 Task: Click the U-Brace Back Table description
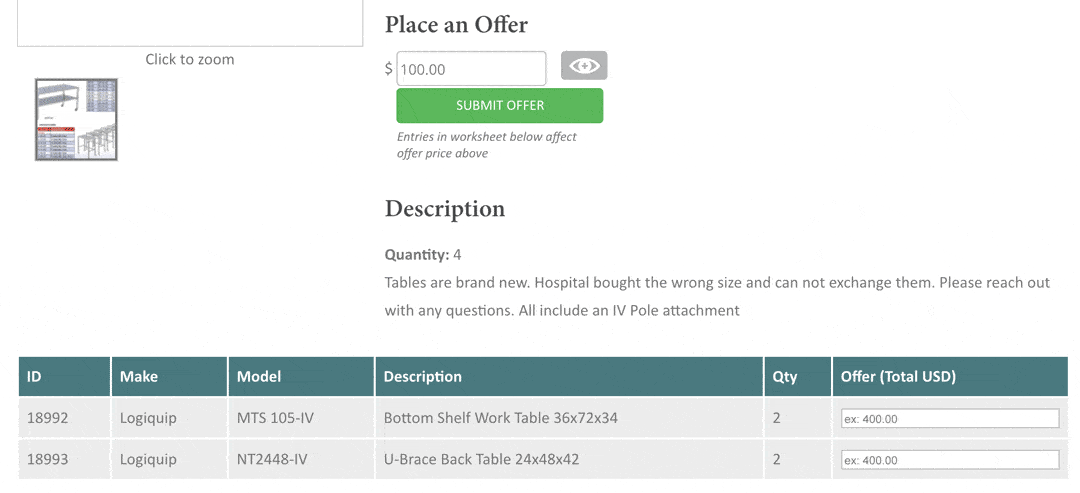click(x=481, y=460)
